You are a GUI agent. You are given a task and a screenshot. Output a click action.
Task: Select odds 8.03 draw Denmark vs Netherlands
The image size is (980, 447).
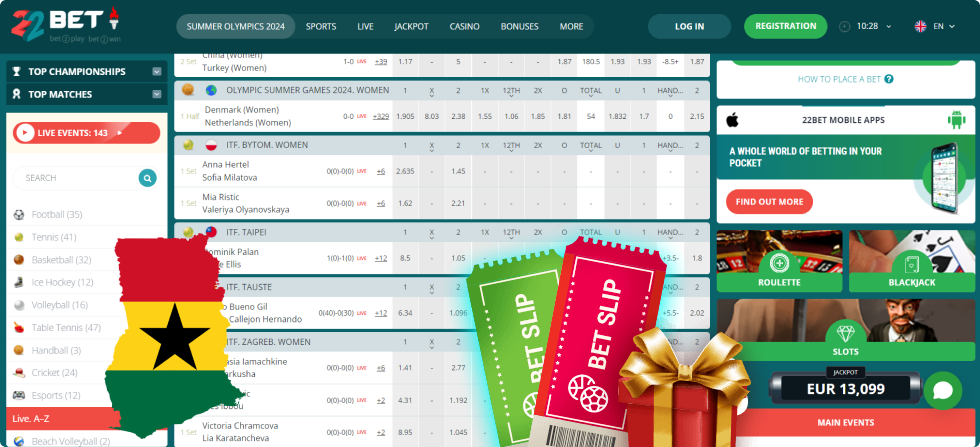click(432, 116)
